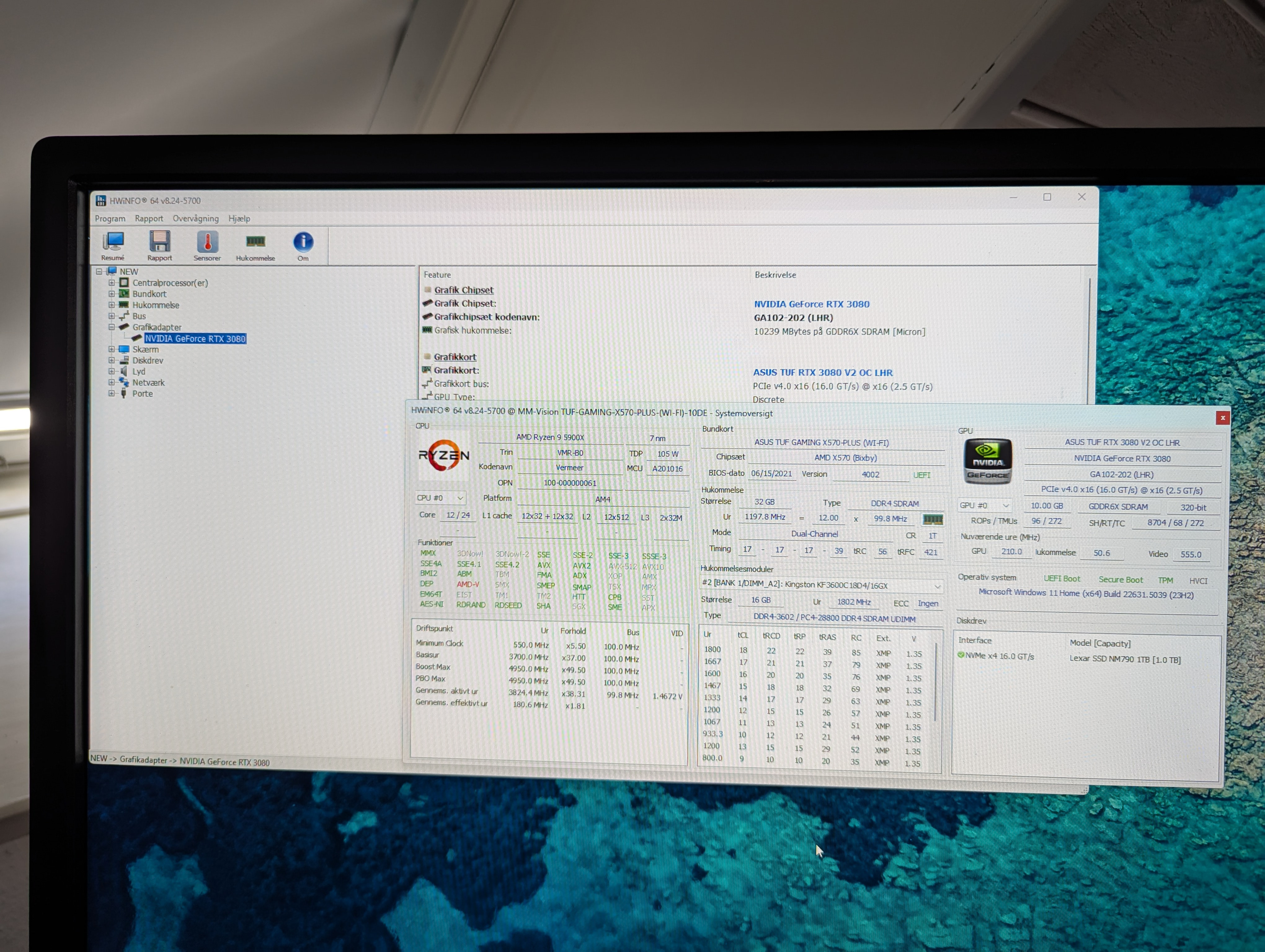Viewport: 1265px width, 952px height.
Task: Click the Hukommelse memory icon
Action: pyautogui.click(x=255, y=242)
